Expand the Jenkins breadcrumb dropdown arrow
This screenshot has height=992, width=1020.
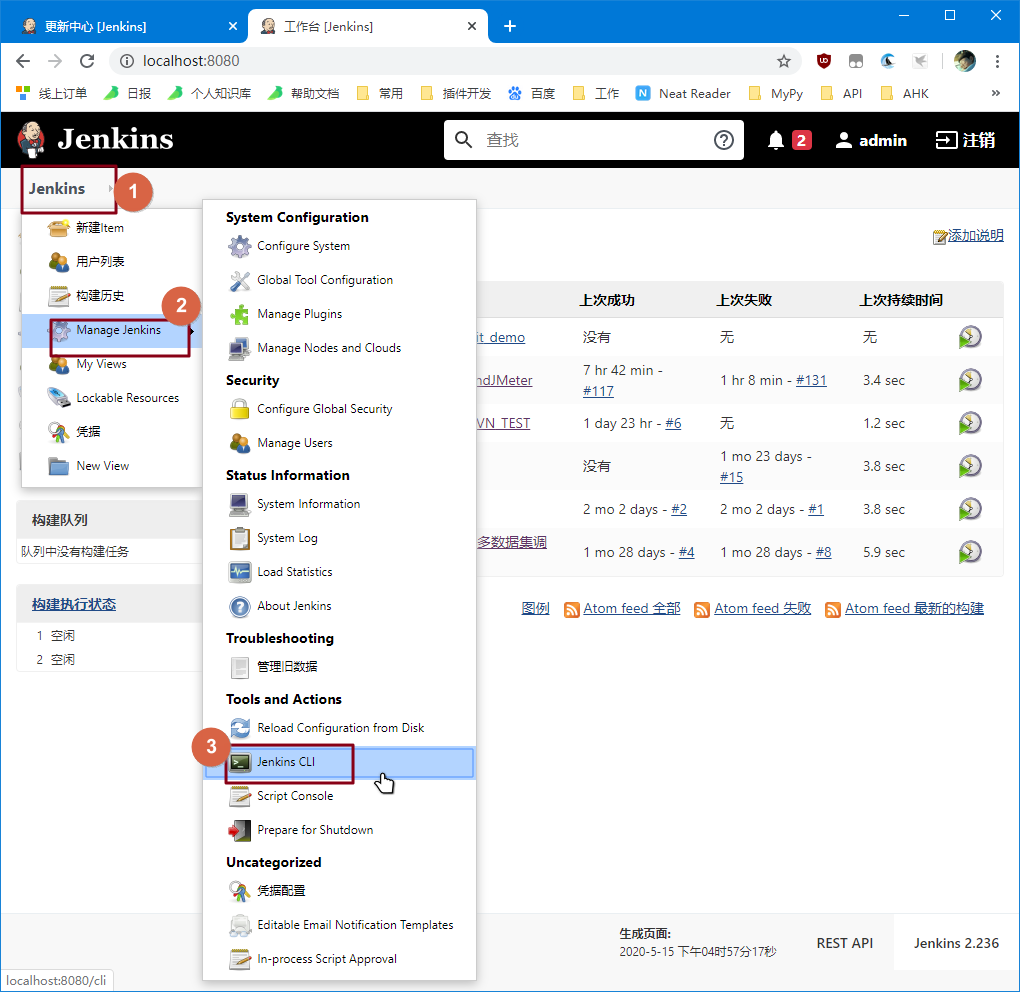click(x=111, y=189)
